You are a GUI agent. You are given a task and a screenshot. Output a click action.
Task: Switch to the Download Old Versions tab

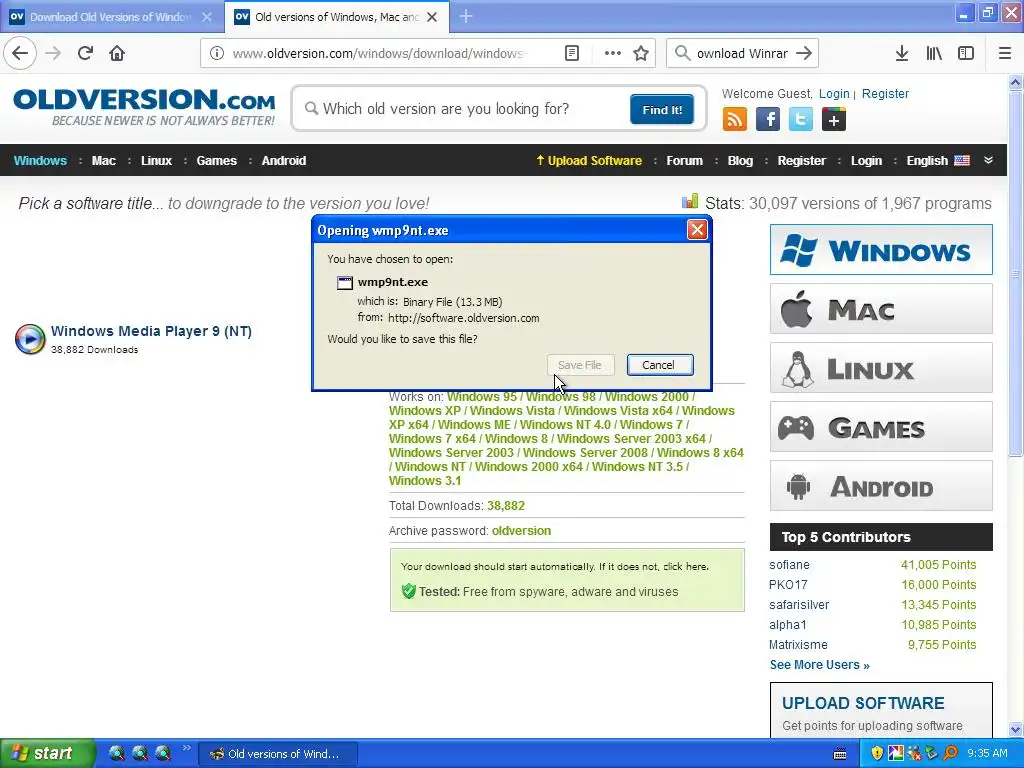[110, 17]
